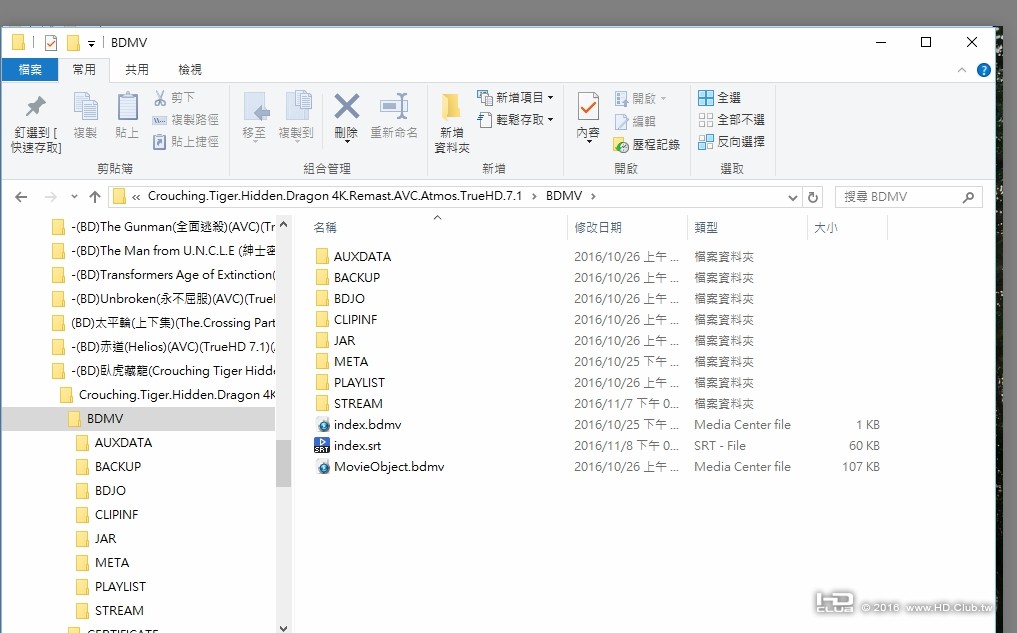The height and width of the screenshot is (633, 1017).
Task: Click the Rename (重新命名) icon
Action: pyautogui.click(x=394, y=106)
